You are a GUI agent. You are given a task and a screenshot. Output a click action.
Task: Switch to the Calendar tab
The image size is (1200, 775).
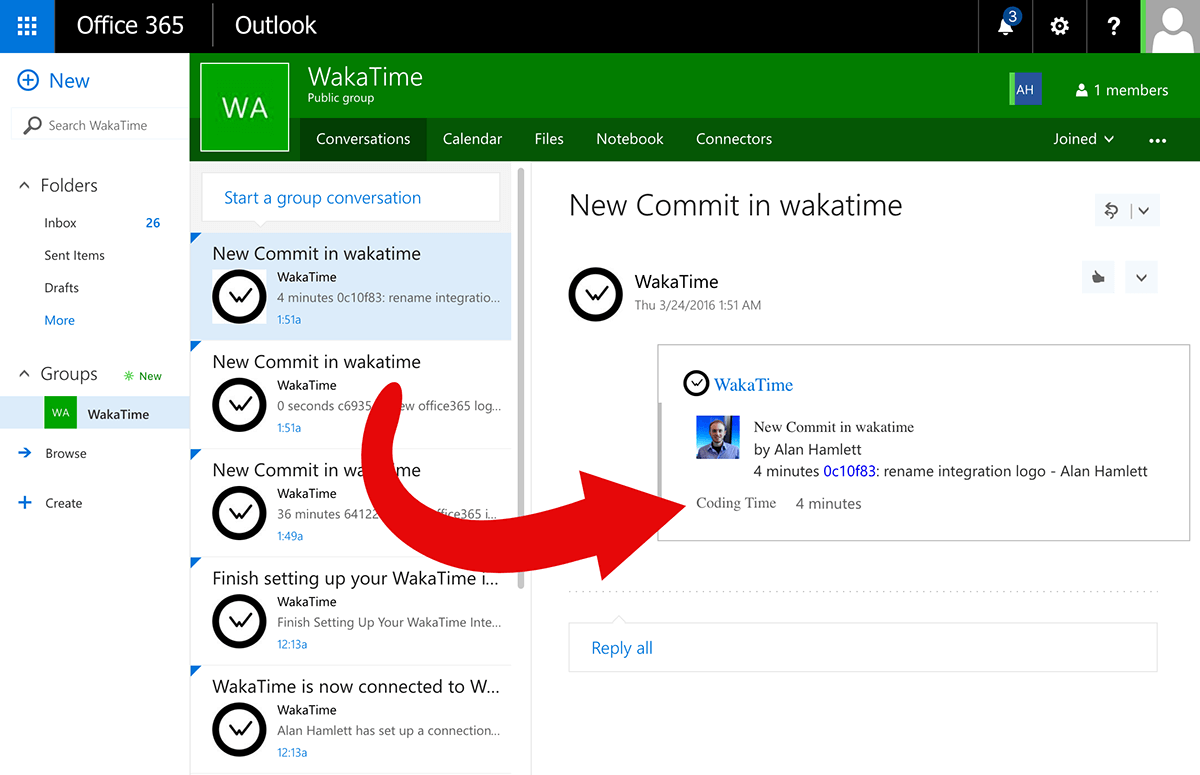472,139
